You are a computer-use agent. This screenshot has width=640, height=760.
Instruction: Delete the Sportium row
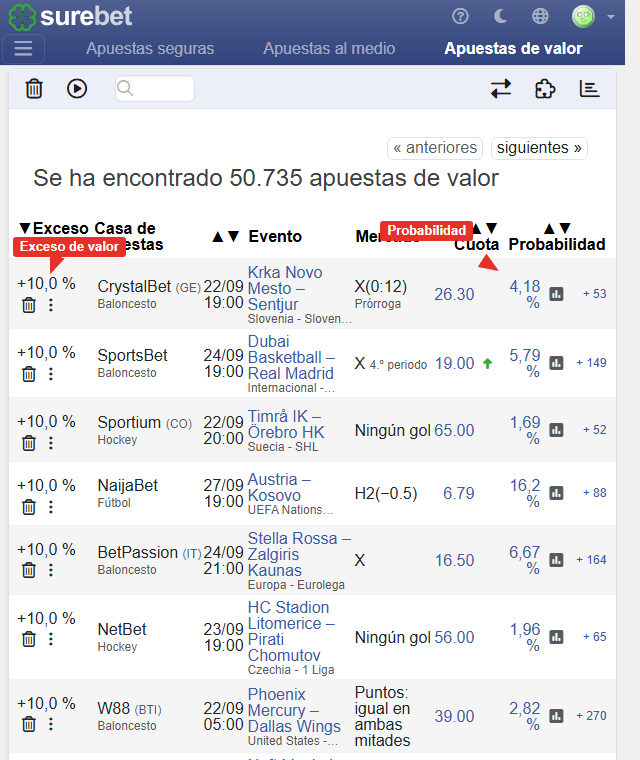29,443
